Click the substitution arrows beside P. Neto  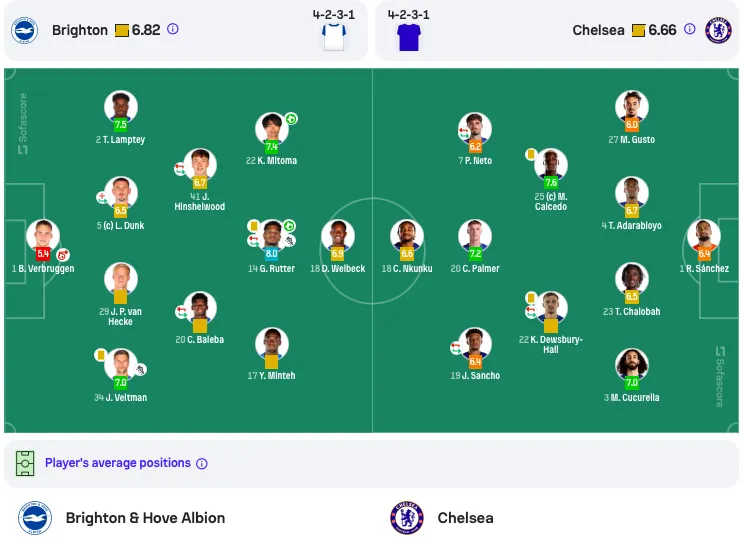coord(464,132)
